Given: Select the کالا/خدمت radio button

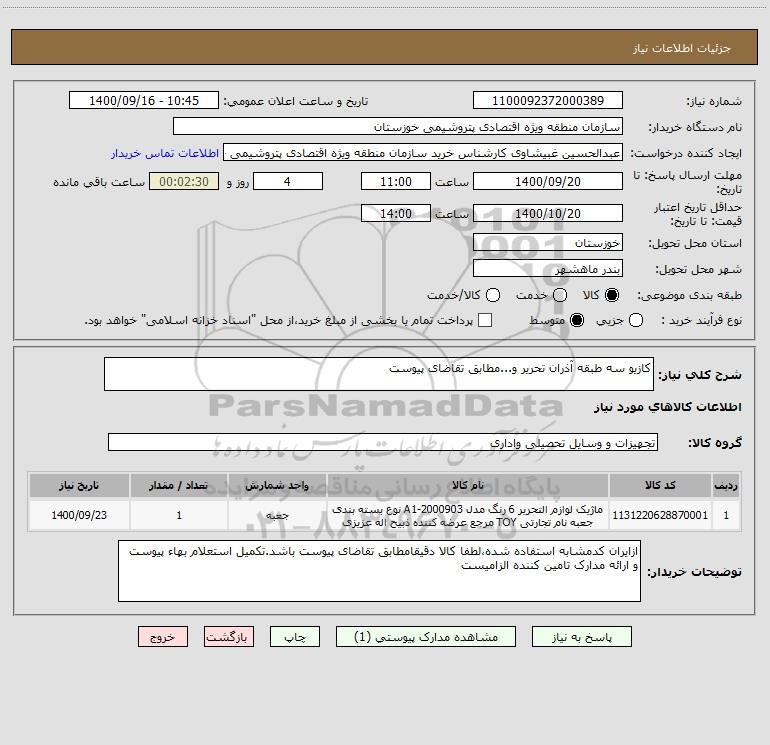Looking at the screenshot, I should pos(493,295).
